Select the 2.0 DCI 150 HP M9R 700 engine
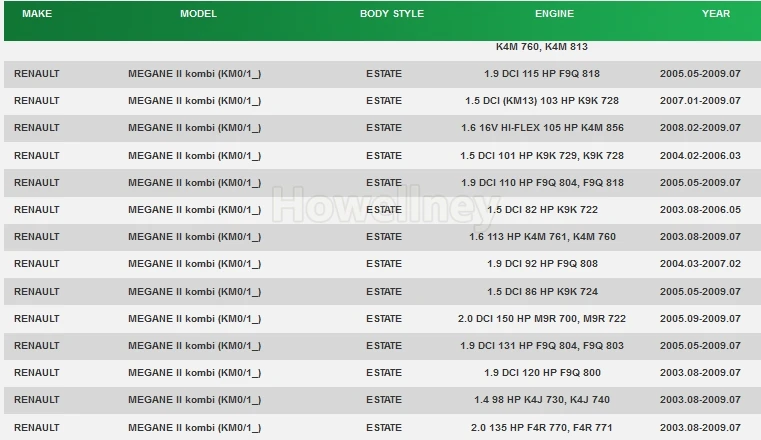 click(x=542, y=319)
